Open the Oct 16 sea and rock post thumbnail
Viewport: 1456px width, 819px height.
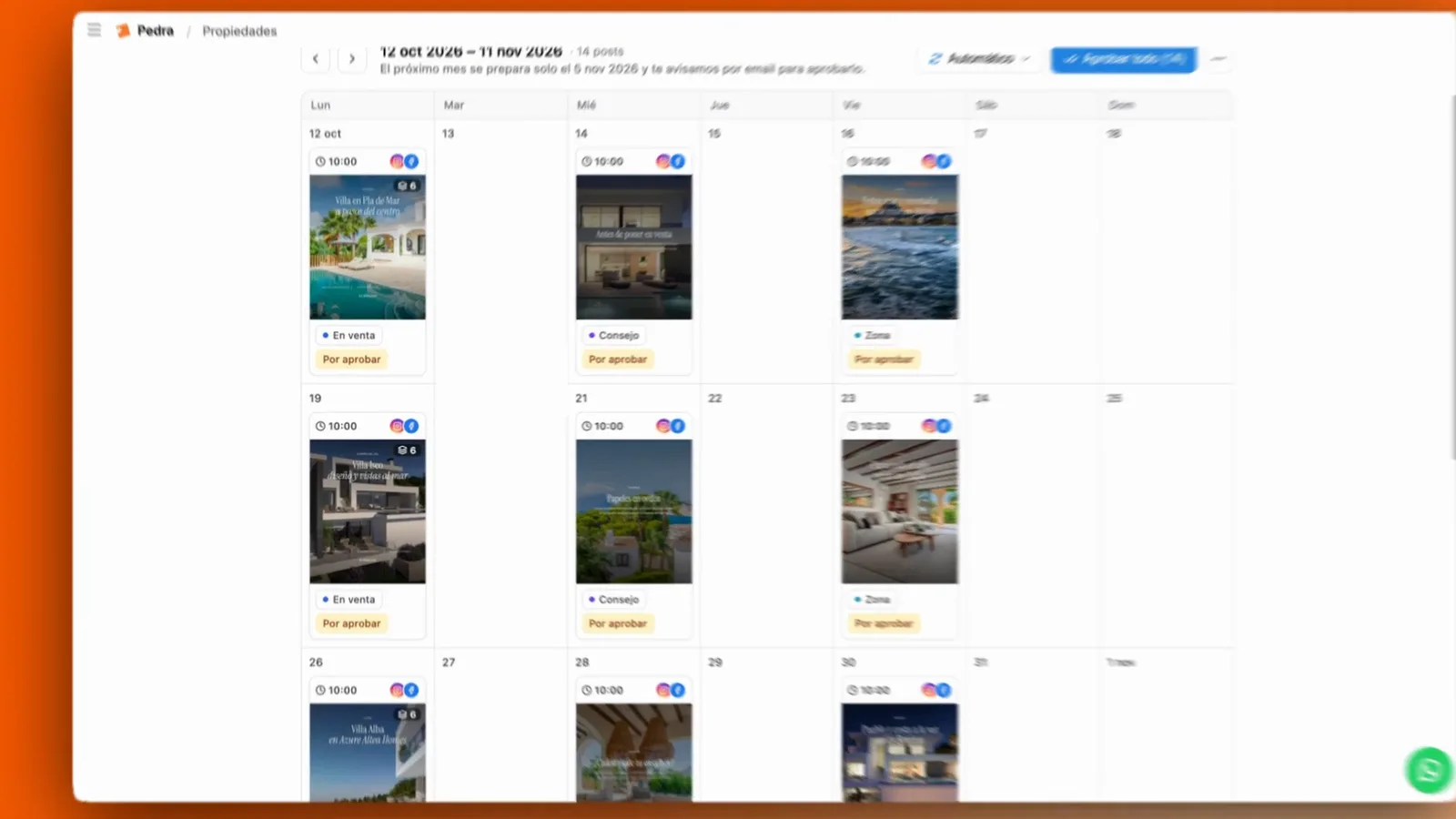pyautogui.click(x=899, y=248)
